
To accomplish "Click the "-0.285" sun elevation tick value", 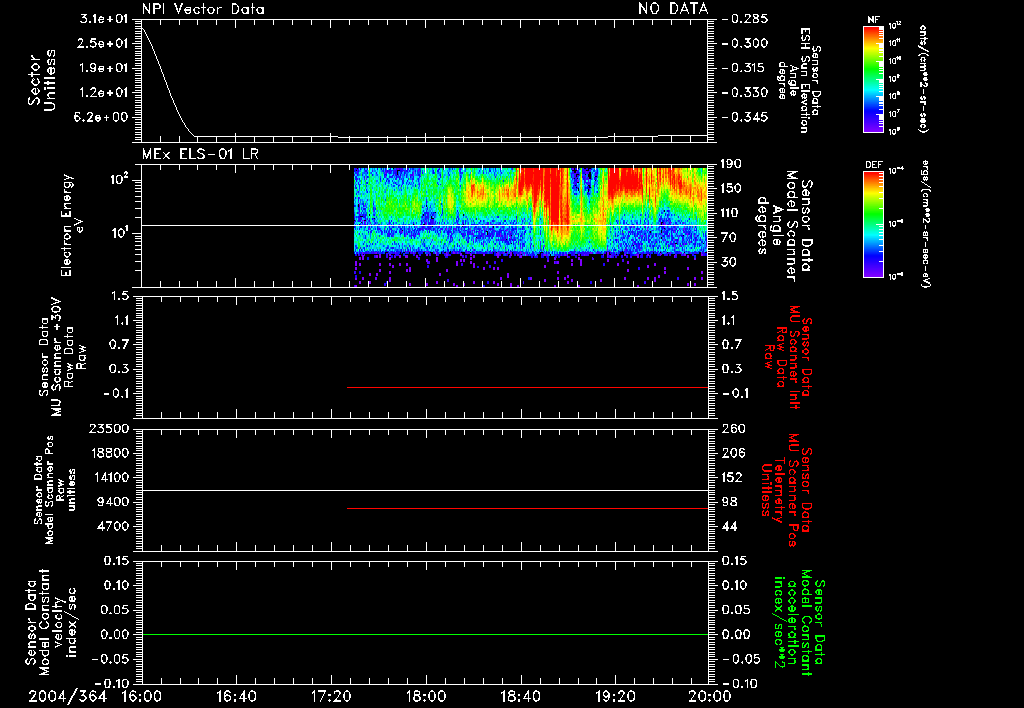I will pos(744,19).
